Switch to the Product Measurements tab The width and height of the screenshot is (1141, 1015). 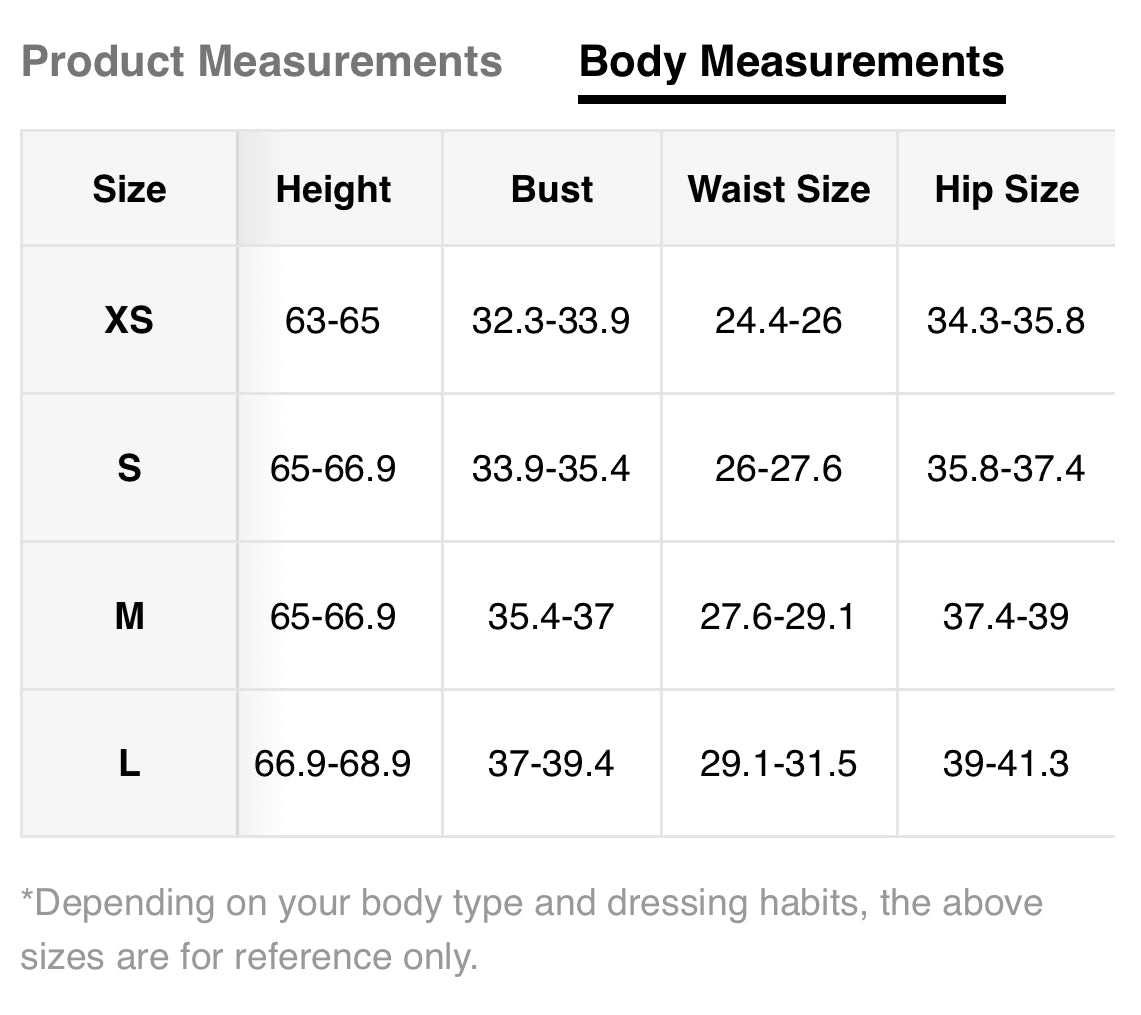(261, 62)
